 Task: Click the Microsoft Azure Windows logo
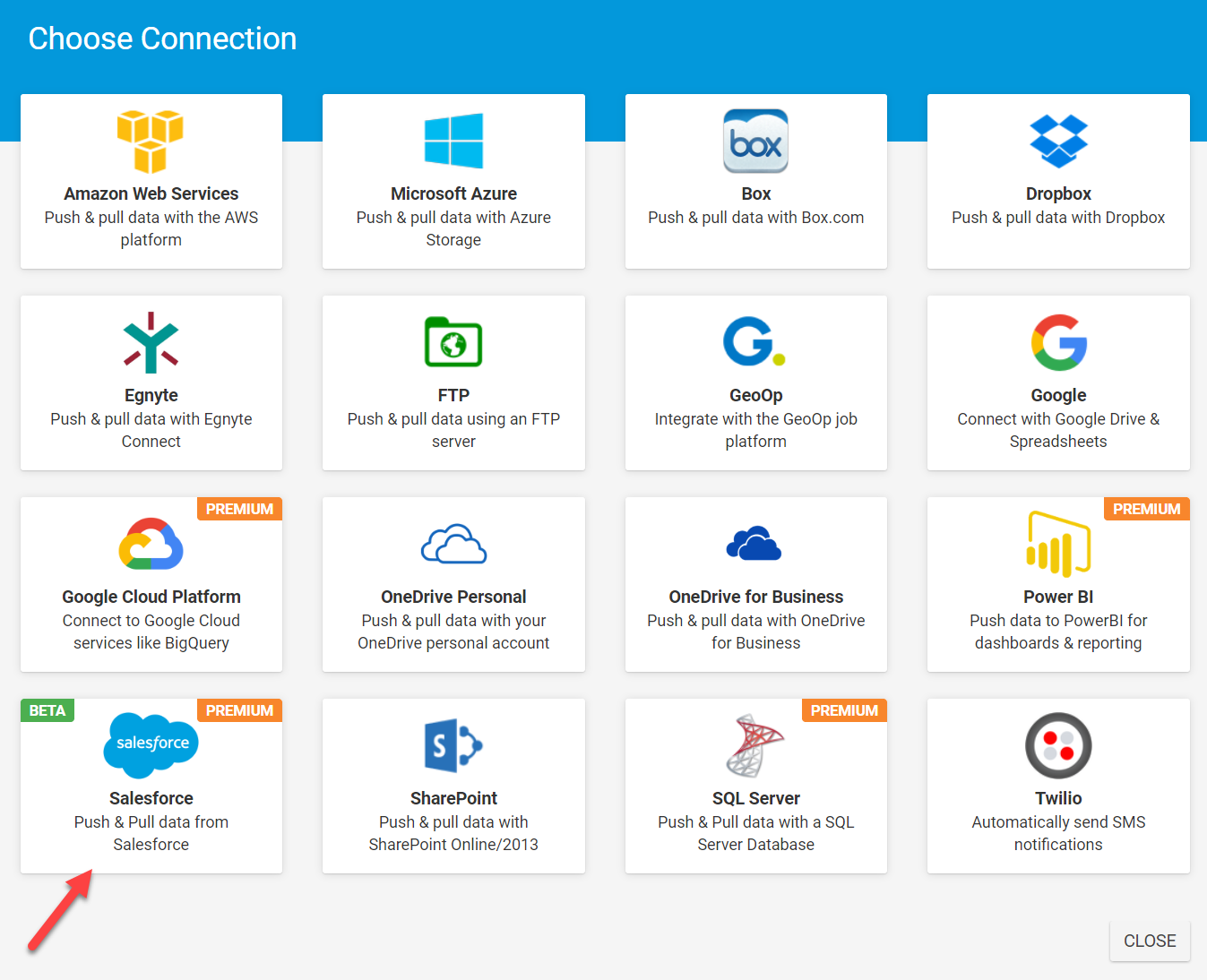(453, 141)
